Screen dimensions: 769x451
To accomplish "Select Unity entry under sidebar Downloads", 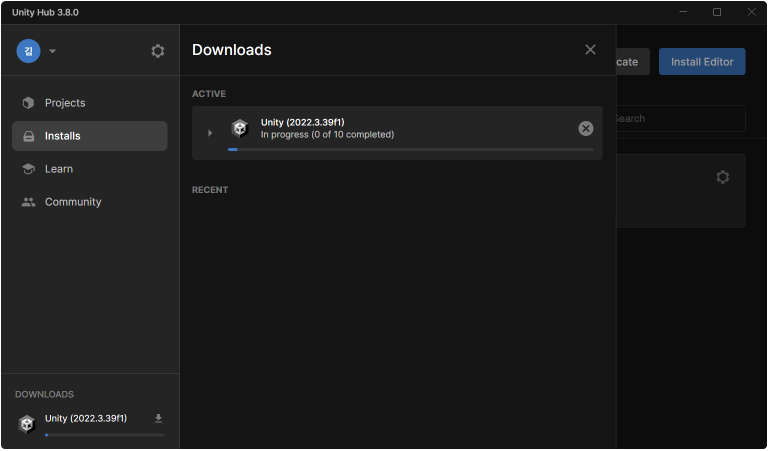I will pos(86,418).
